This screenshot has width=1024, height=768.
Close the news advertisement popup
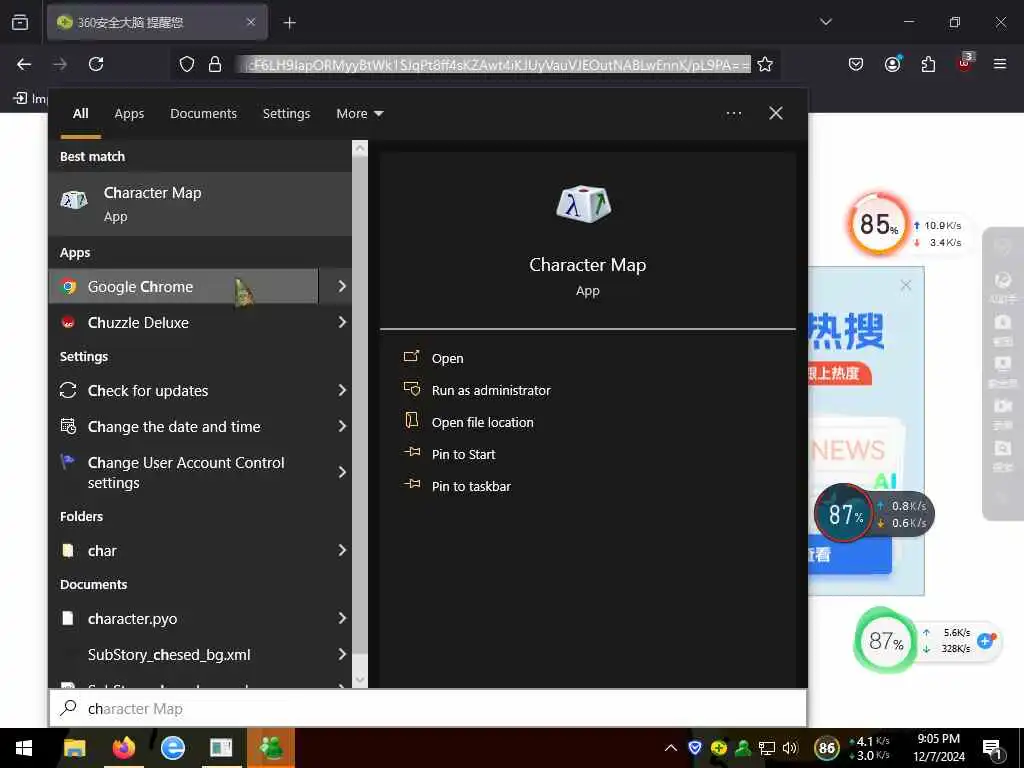point(905,285)
